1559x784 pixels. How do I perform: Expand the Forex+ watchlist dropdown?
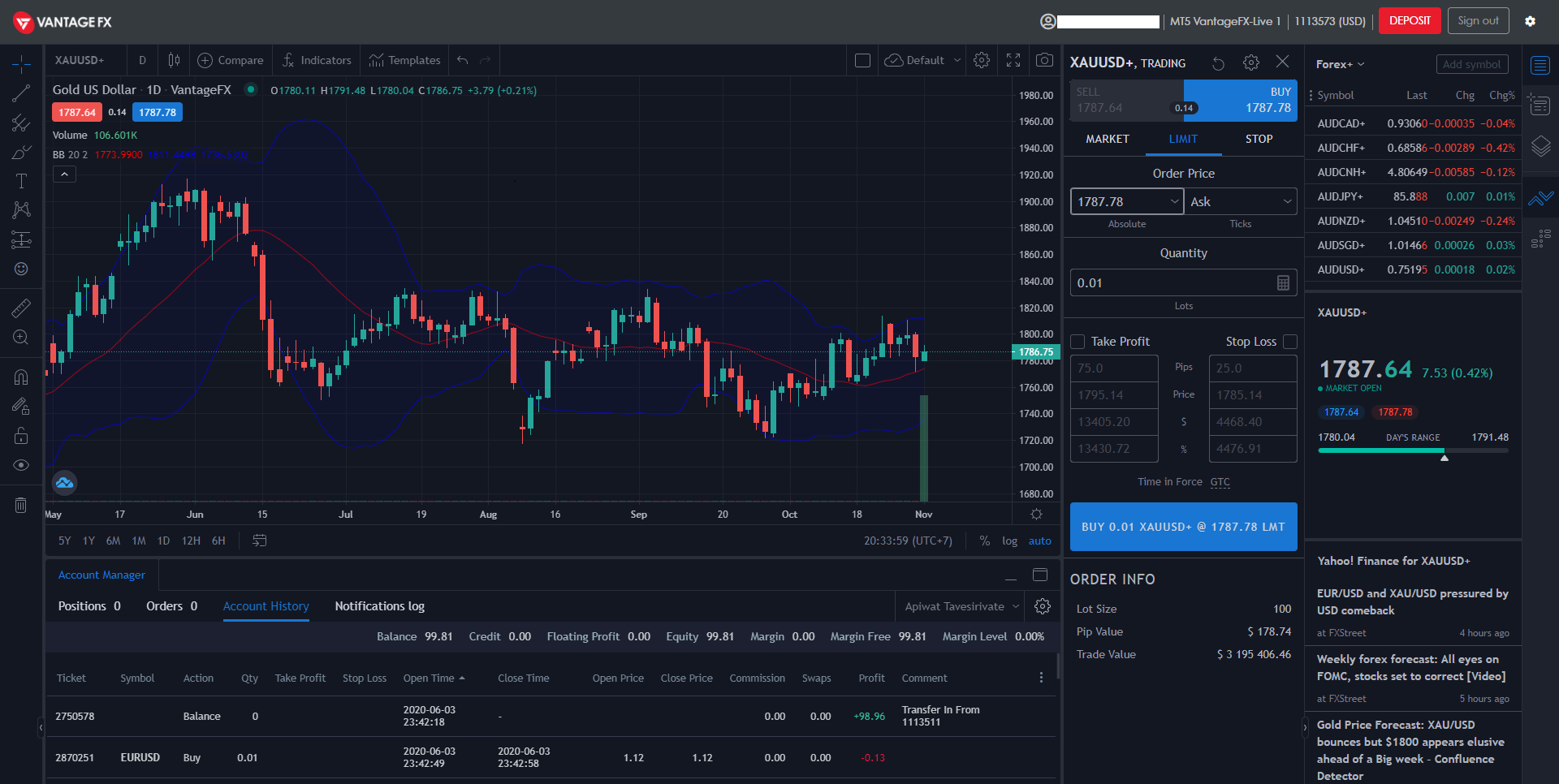[x=1340, y=64]
